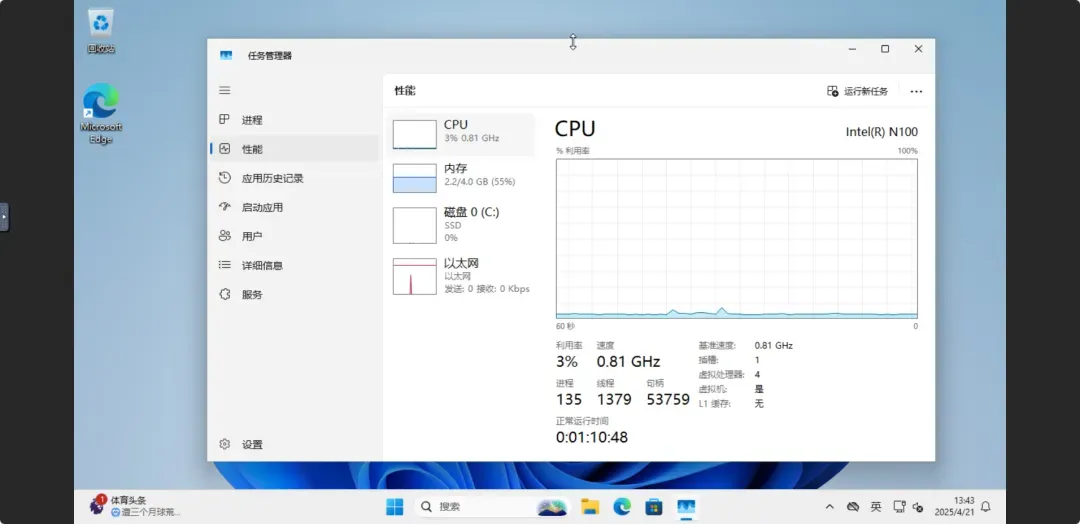Launch Edge from the taskbar
The width and height of the screenshot is (1080, 524).
point(622,507)
